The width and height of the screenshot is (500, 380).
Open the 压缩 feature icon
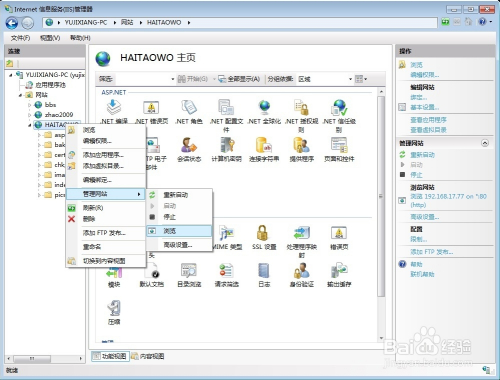point(114,308)
